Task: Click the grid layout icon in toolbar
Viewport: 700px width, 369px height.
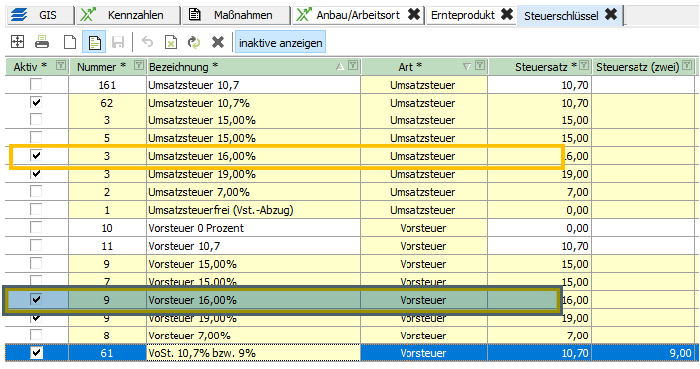Action: click(17, 42)
